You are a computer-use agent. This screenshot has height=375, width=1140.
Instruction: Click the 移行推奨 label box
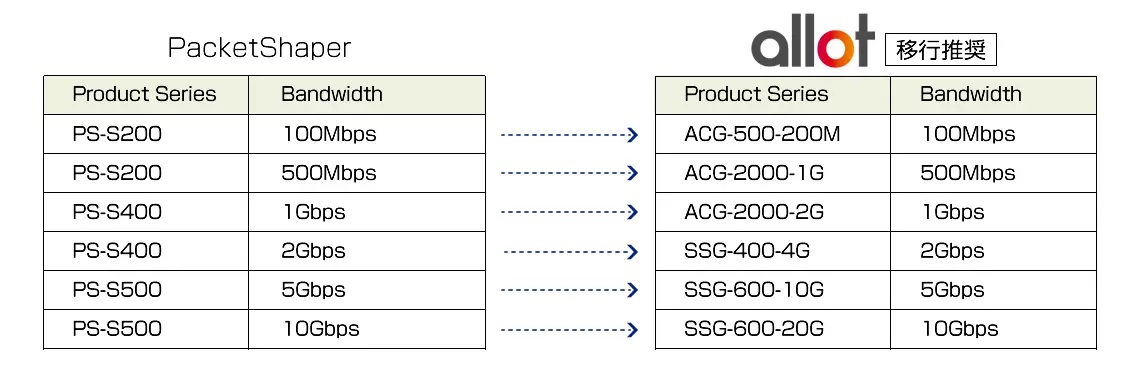click(x=941, y=51)
